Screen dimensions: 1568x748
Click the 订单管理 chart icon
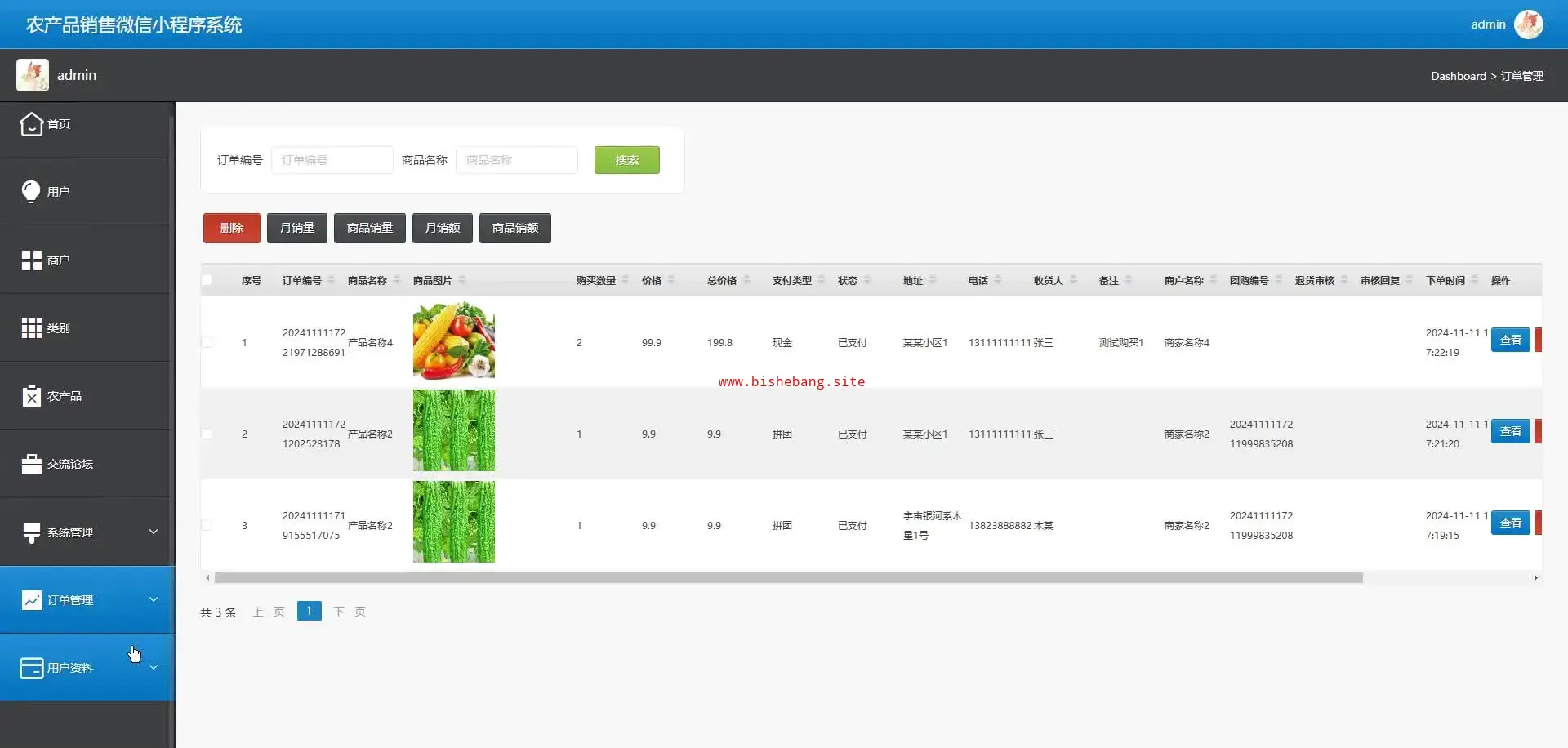pyautogui.click(x=31, y=600)
